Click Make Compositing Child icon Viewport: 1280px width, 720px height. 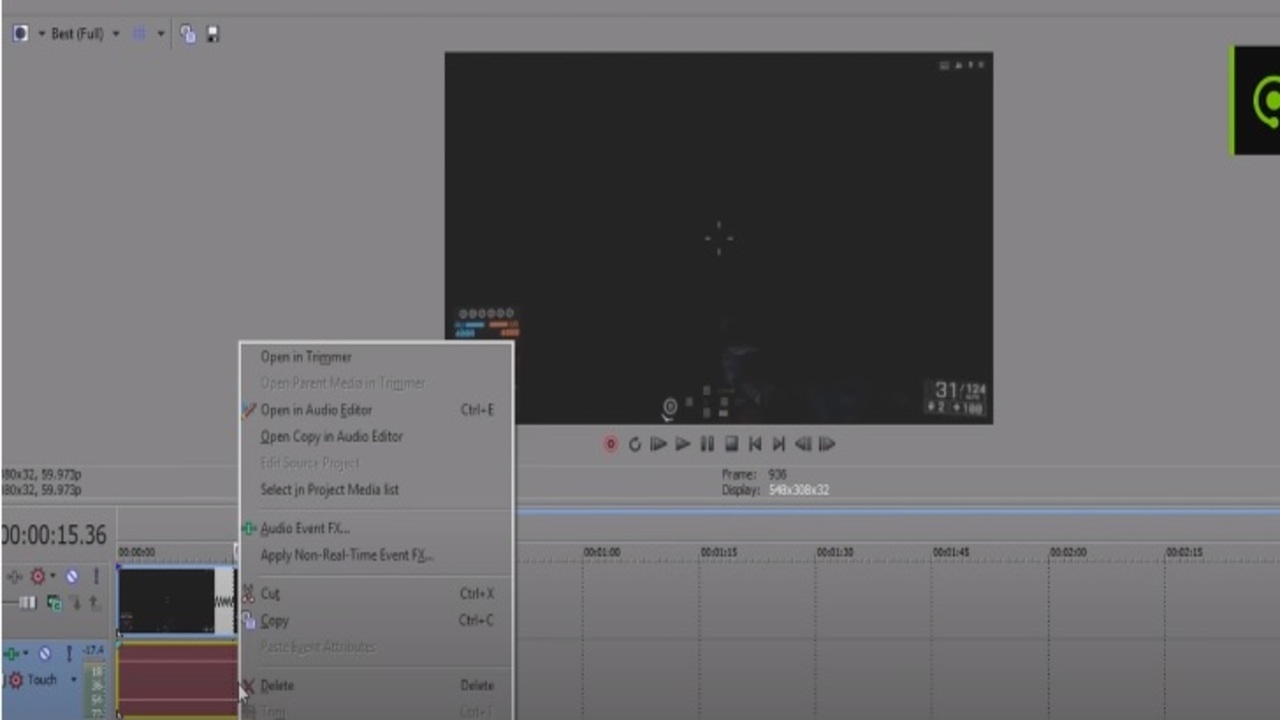(75, 602)
